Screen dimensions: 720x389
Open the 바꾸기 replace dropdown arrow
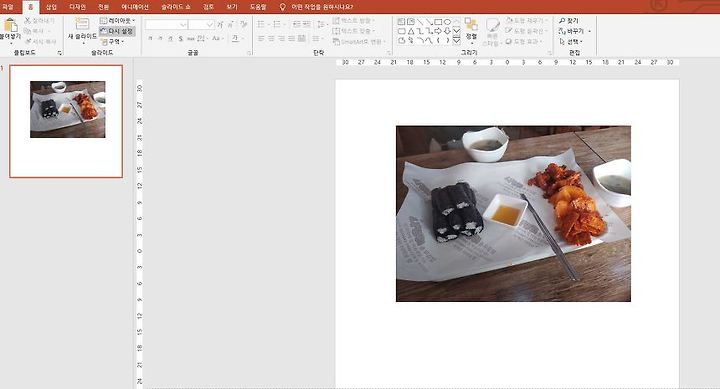point(590,31)
